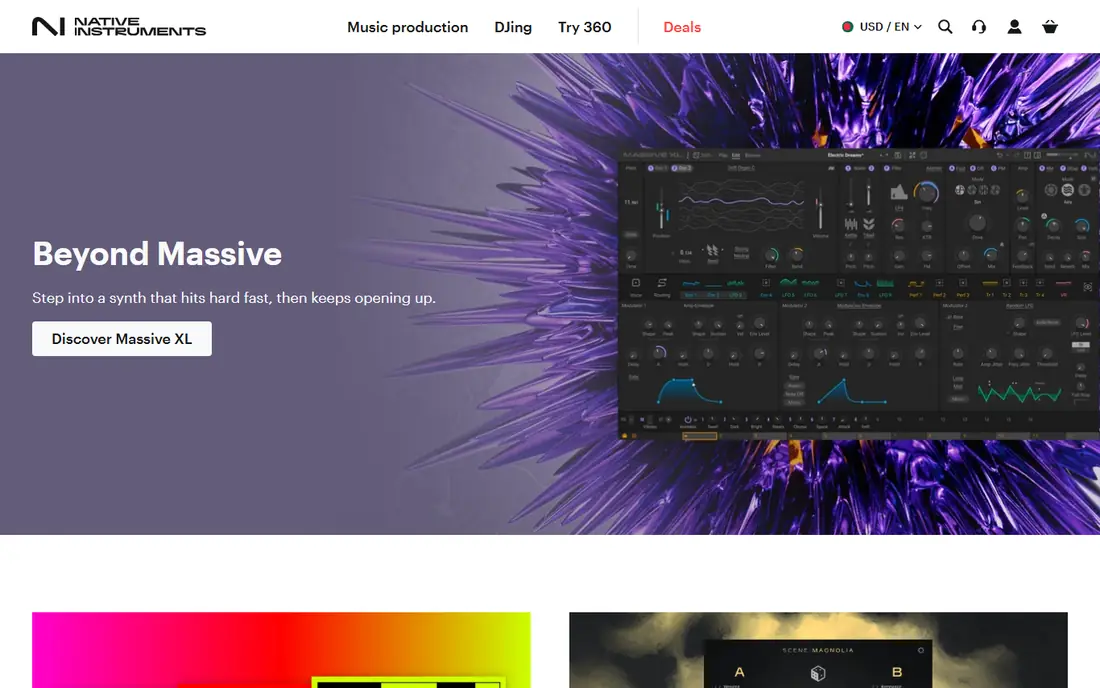Open the search magnifier icon
The width and height of the screenshot is (1100, 688).
(x=945, y=27)
